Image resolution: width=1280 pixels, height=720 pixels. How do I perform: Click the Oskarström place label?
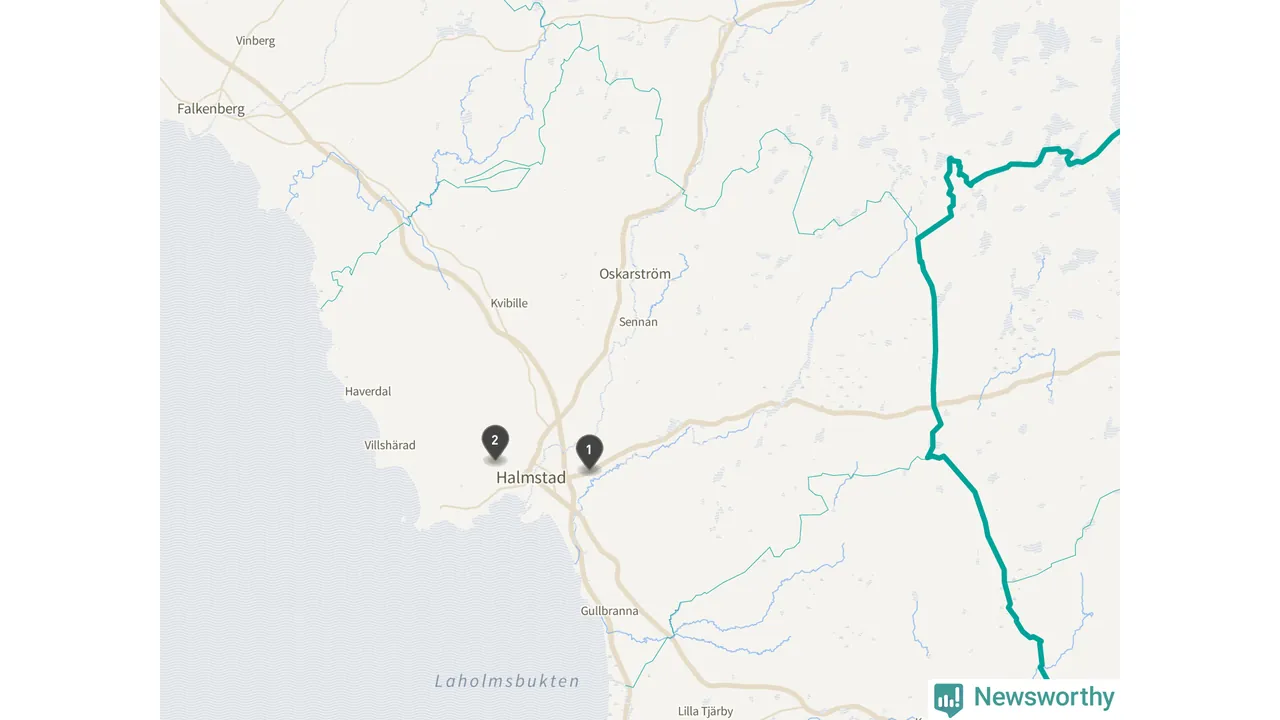635,273
